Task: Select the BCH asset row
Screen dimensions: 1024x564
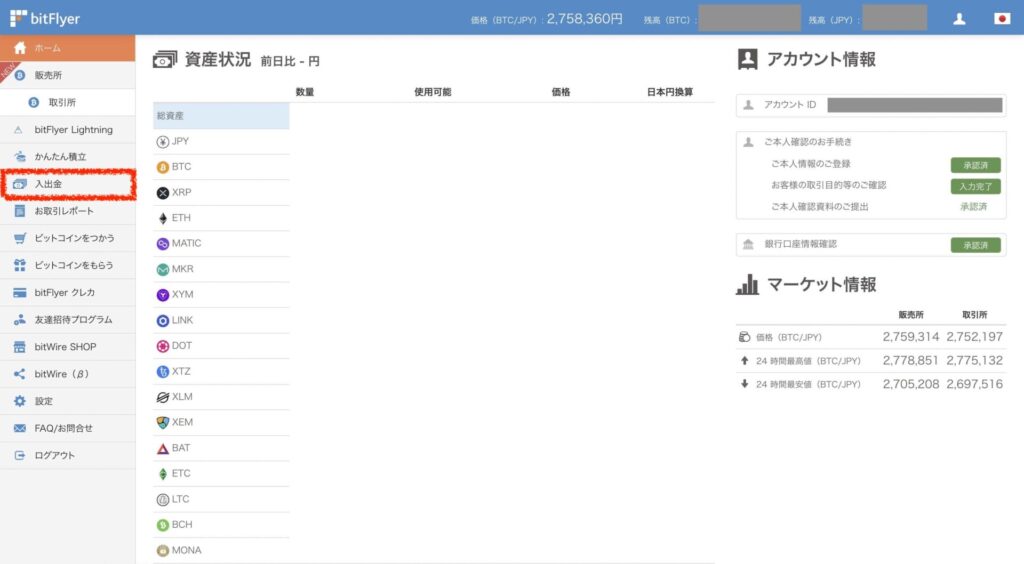Action: 221,525
